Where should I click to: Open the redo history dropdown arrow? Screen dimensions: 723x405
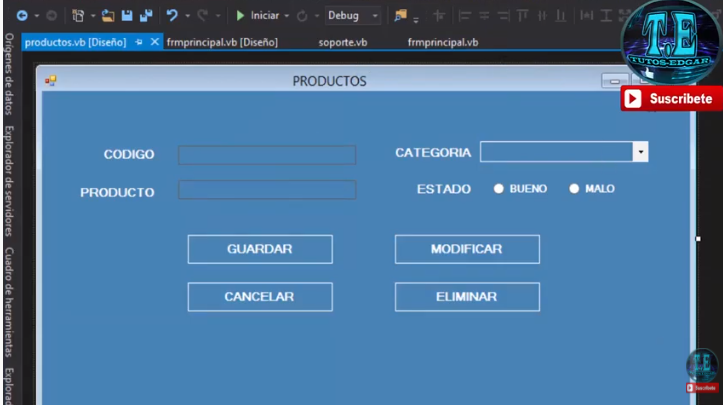click(218, 16)
